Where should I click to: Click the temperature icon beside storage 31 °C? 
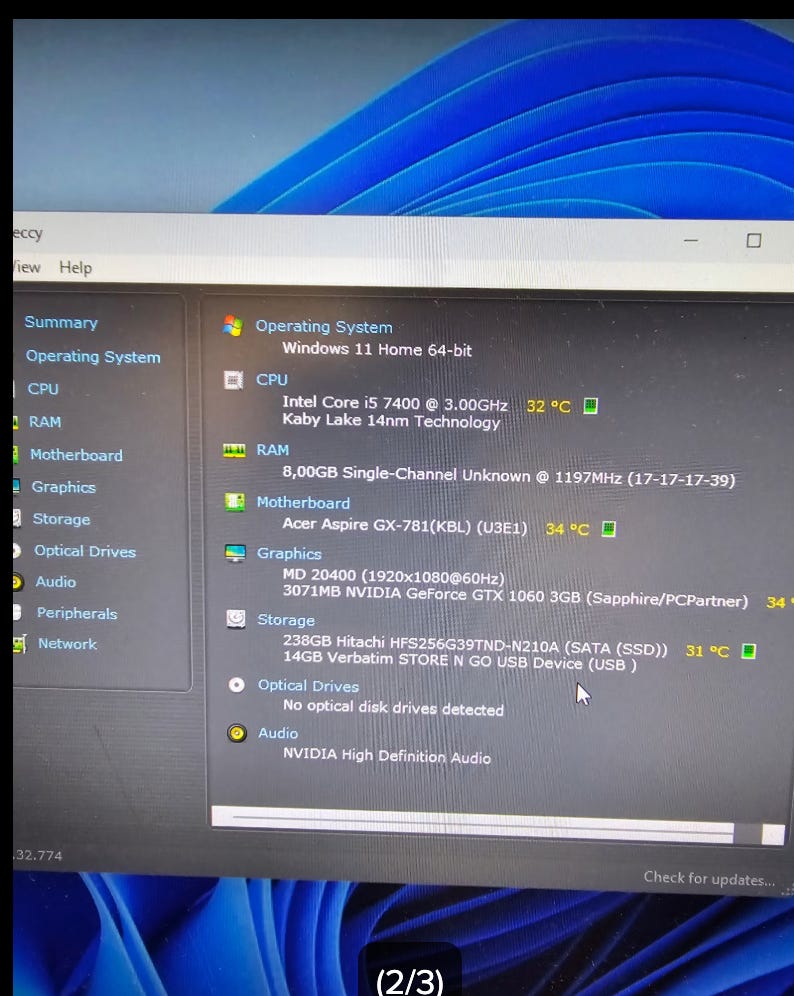[x=749, y=651]
